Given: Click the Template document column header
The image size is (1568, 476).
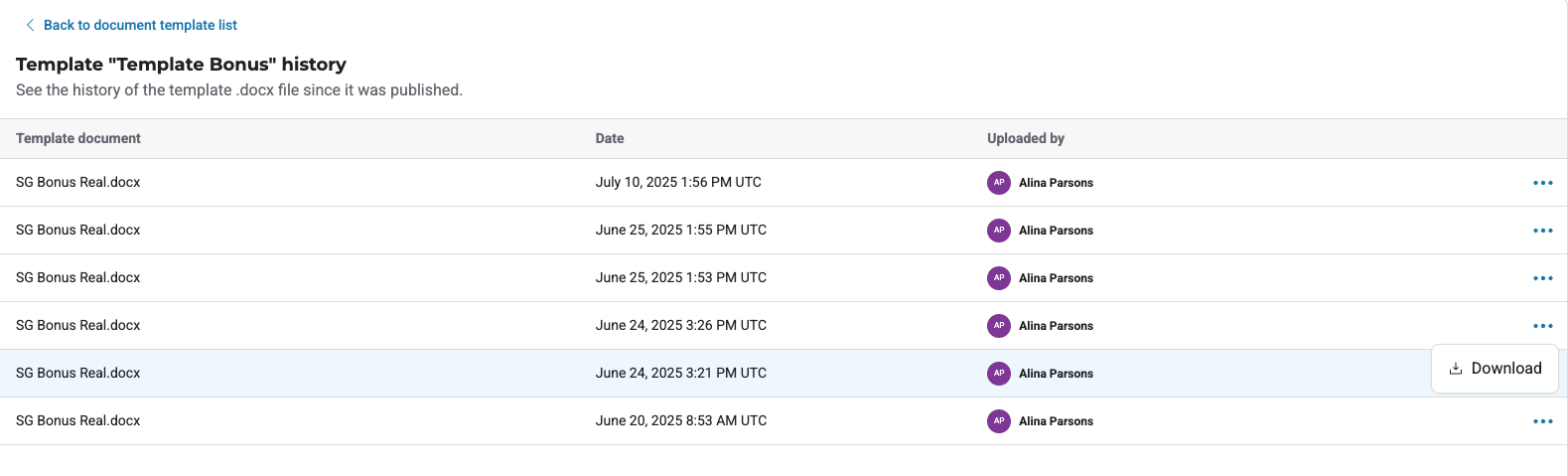Looking at the screenshot, I should point(78,139).
